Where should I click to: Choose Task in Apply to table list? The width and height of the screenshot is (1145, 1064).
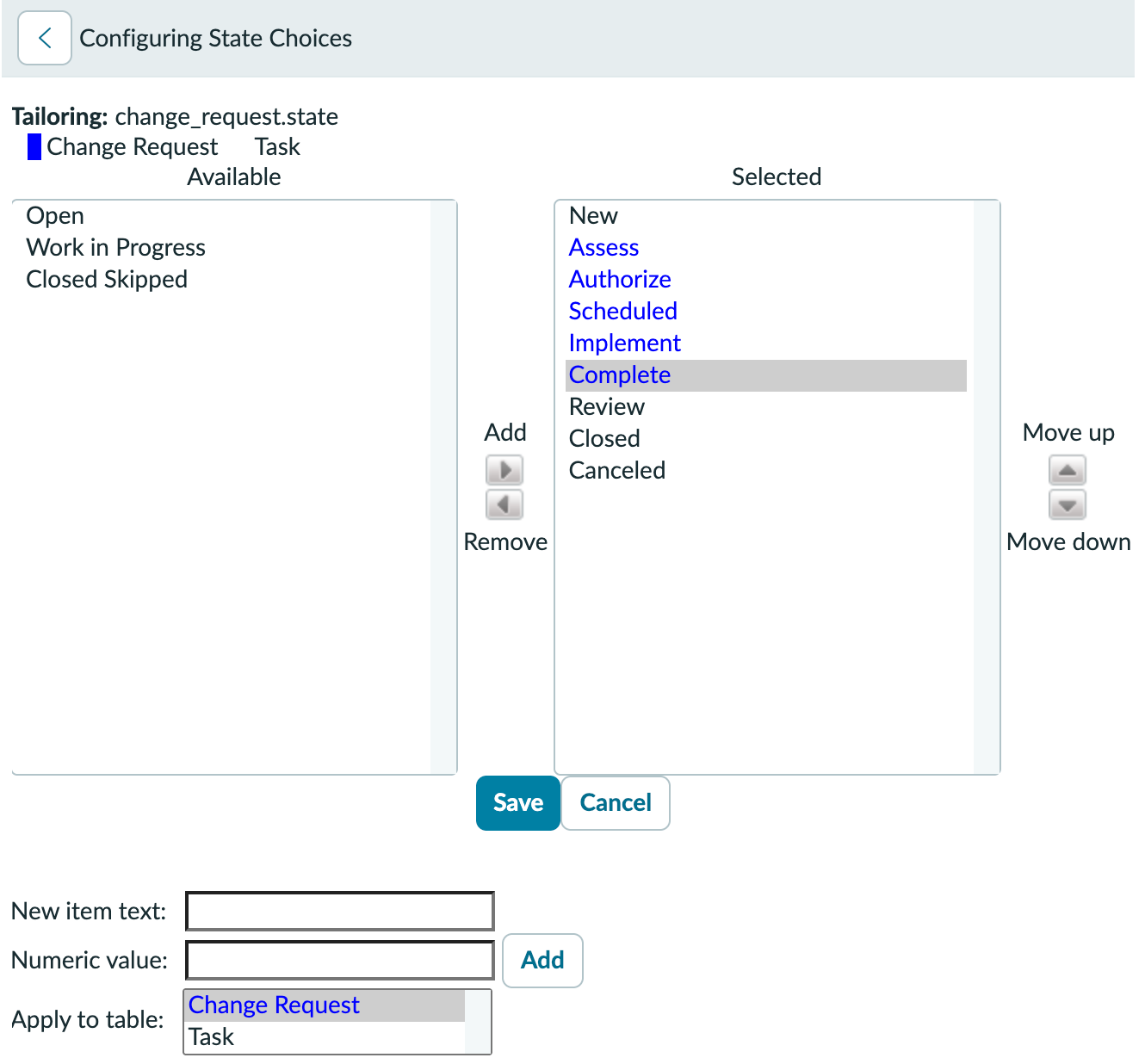coord(325,1037)
